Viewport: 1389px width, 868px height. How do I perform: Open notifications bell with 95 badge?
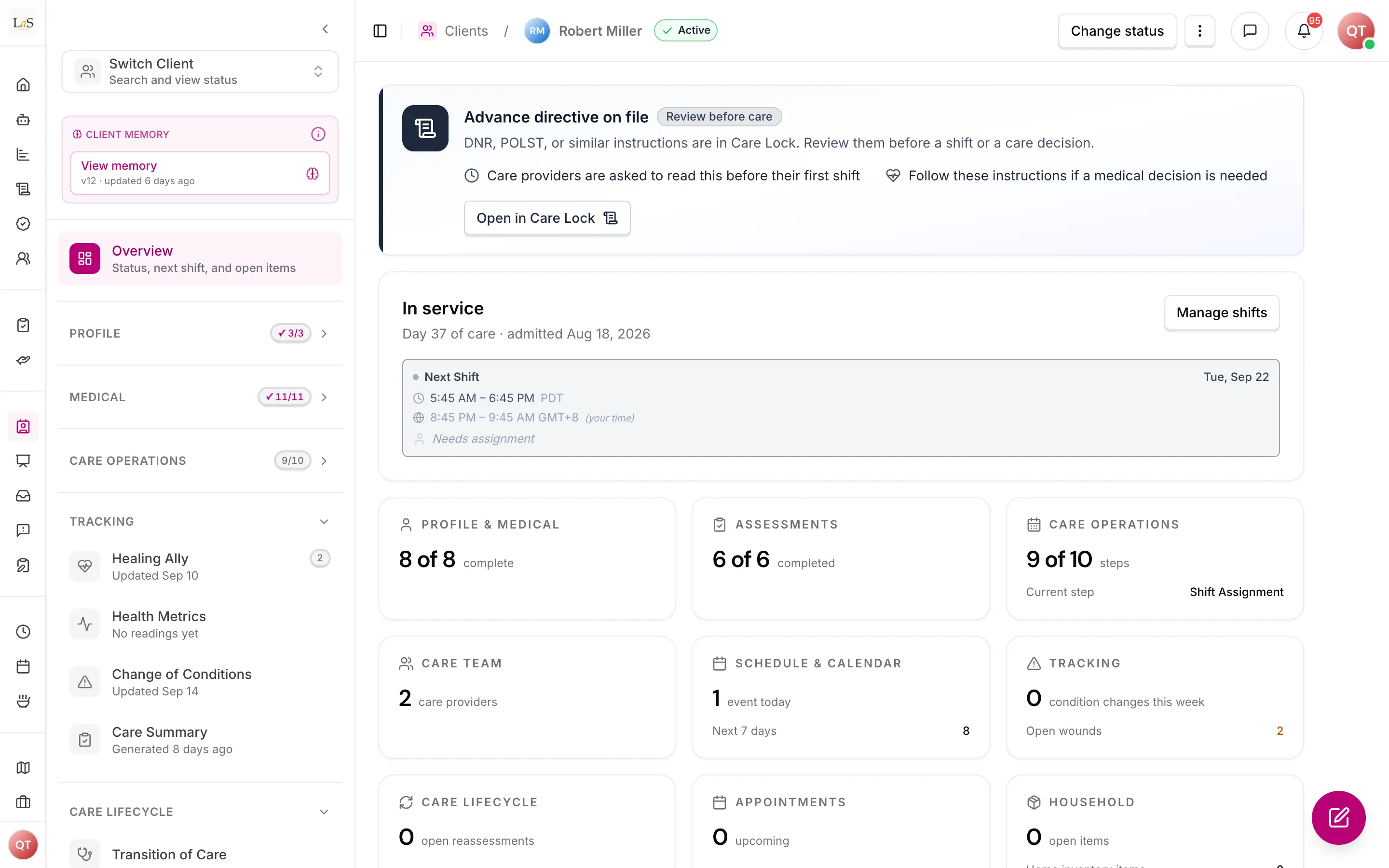coord(1304,31)
